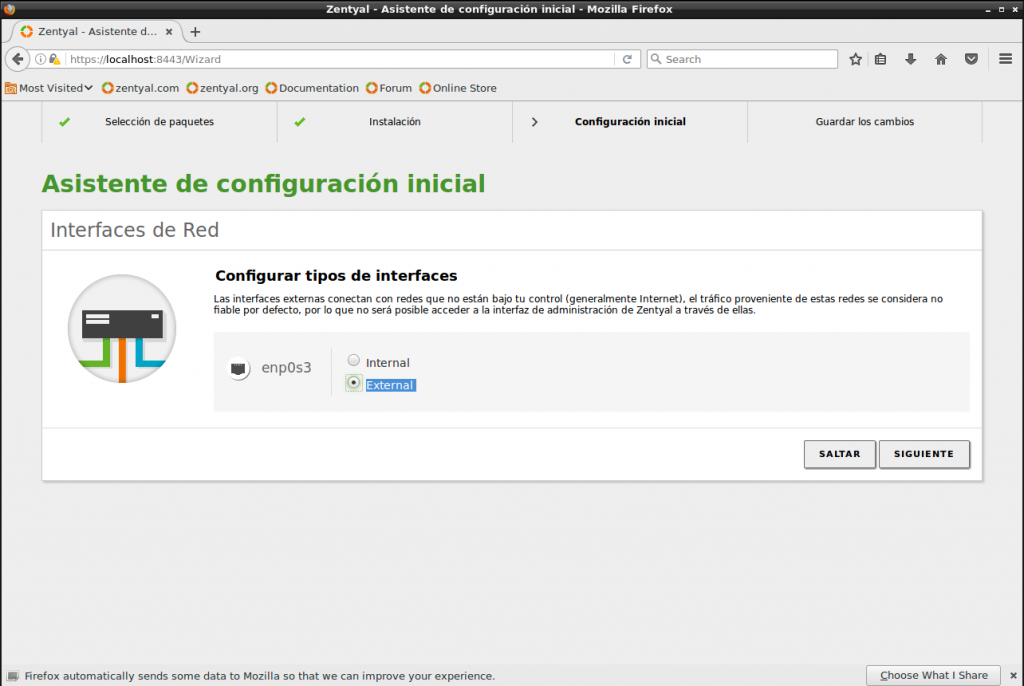The height and width of the screenshot is (686, 1024).
Task: Open the zentyal.org bookmark
Action: tap(222, 88)
